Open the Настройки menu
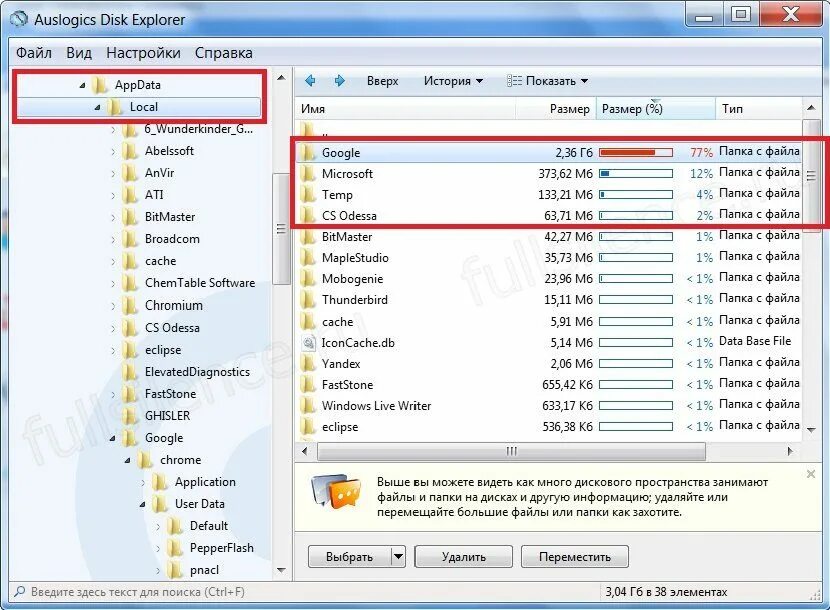830x610 pixels. (x=143, y=53)
